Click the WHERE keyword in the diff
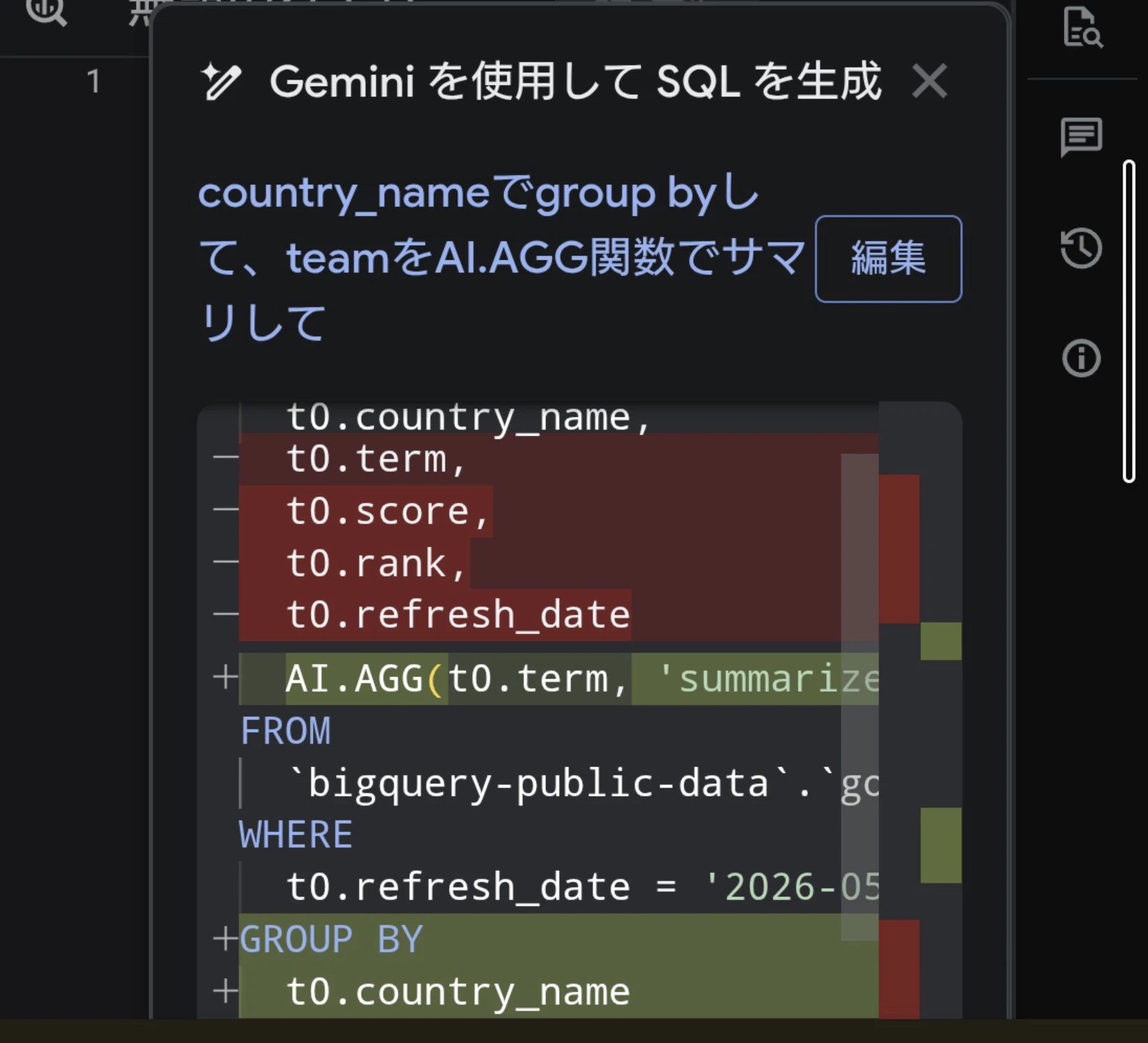Viewport: 1148px width, 1043px height. click(296, 835)
